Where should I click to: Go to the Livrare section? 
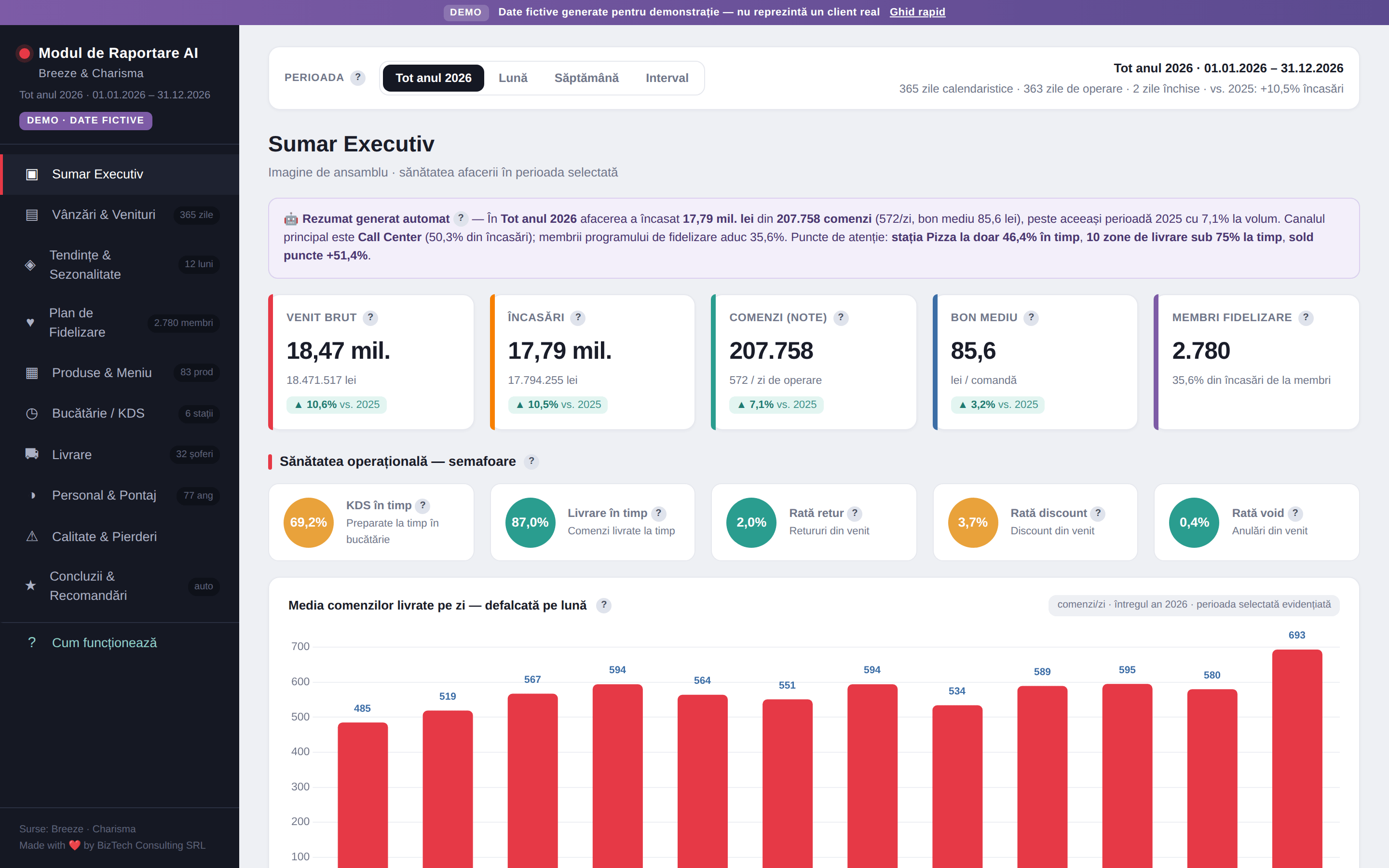click(x=121, y=454)
